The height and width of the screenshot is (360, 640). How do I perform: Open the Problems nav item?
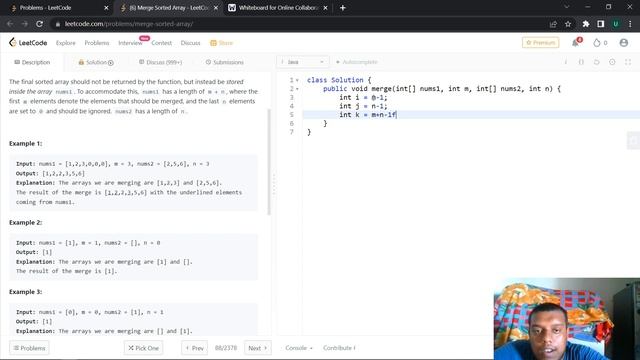97,43
